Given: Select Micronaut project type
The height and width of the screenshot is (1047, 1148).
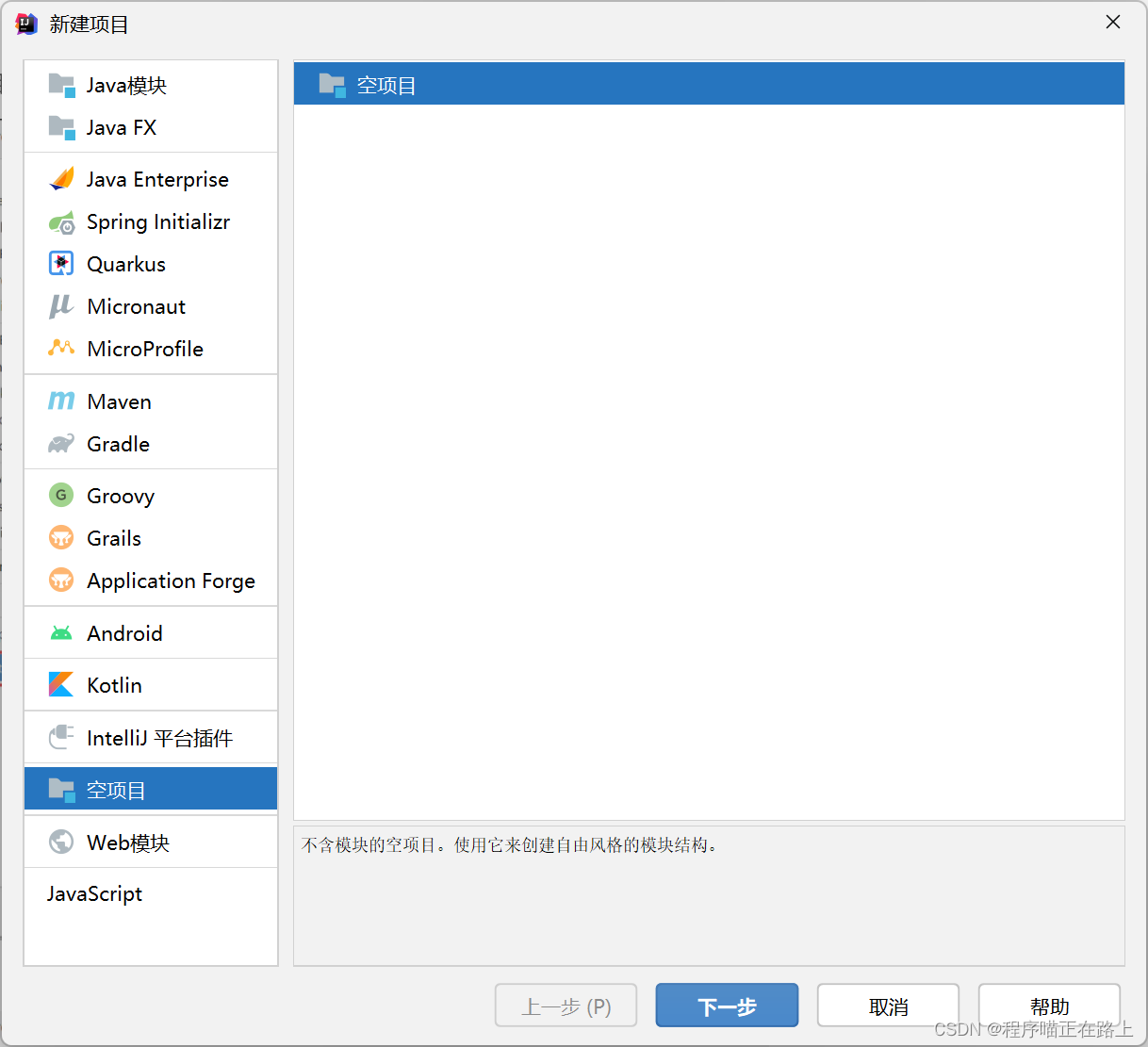Looking at the screenshot, I should point(151,306).
